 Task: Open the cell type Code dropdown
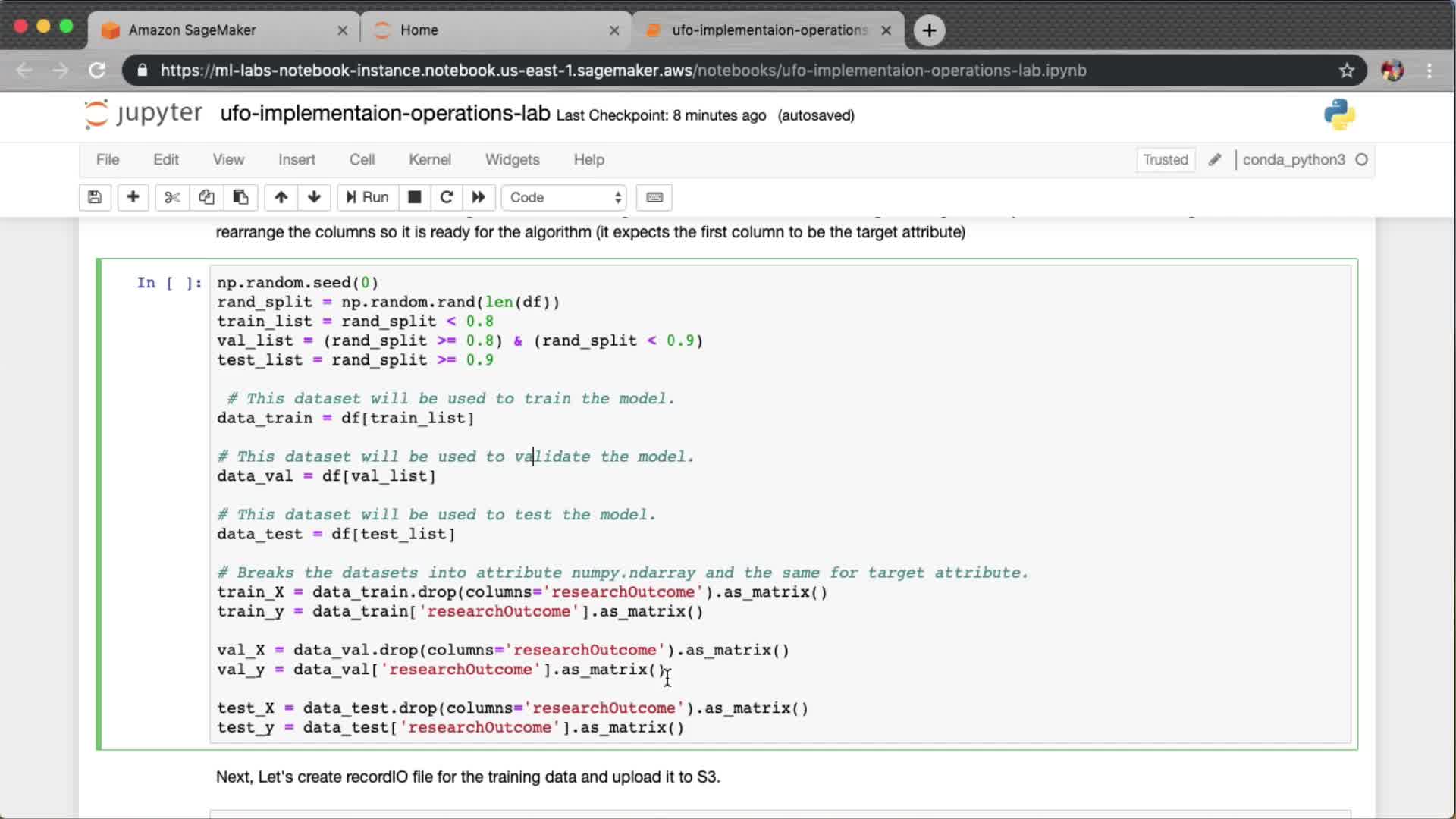564,197
